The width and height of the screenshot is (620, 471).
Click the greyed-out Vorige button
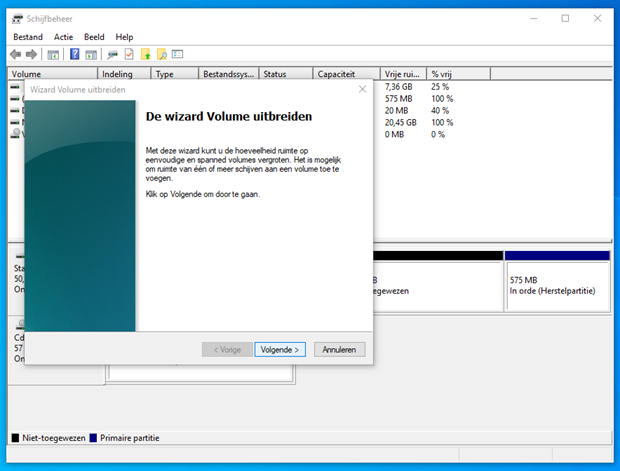227,350
